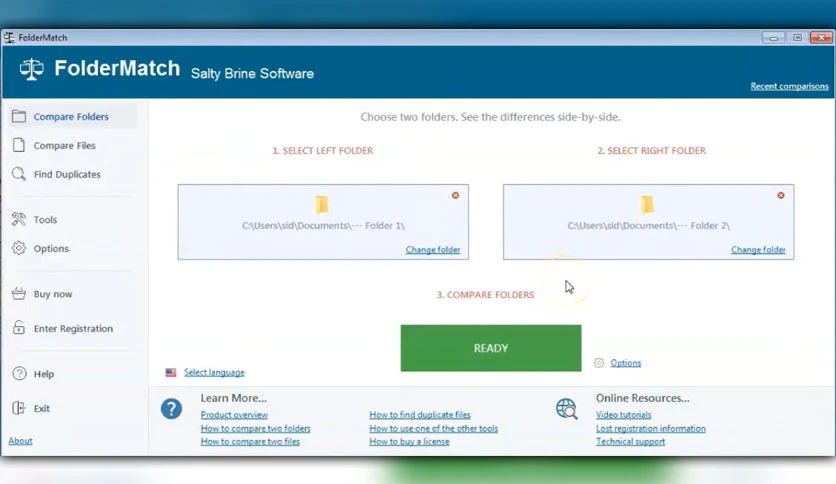836x484 pixels.
Task: Click the small gear beside Options link
Action: point(599,363)
